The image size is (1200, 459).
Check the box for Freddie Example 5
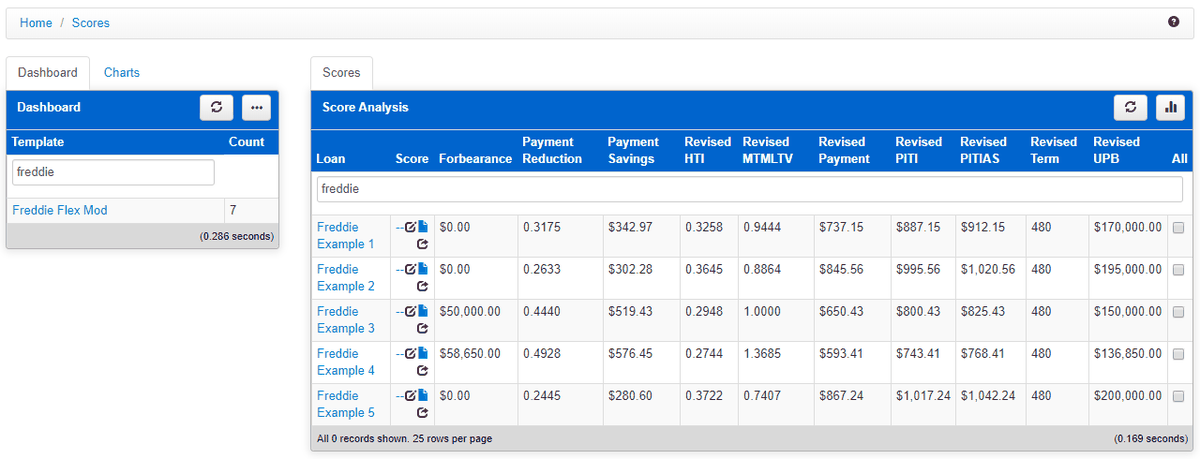point(1178,396)
